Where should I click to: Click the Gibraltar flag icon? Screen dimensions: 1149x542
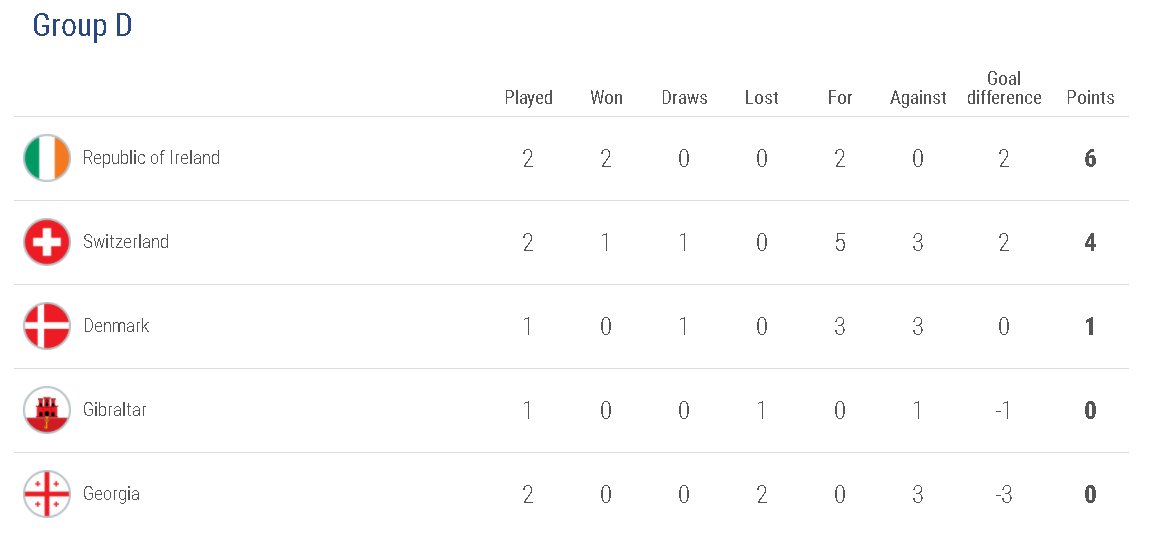pyautogui.click(x=47, y=410)
